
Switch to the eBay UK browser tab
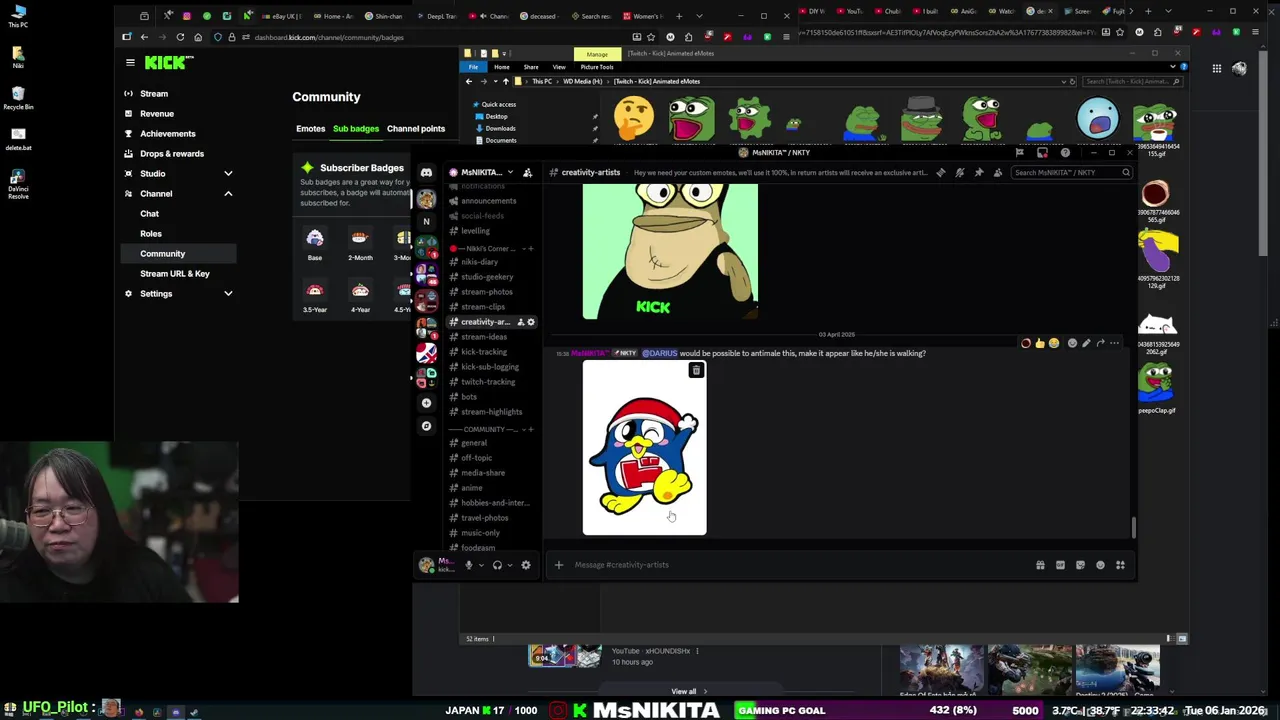280,16
